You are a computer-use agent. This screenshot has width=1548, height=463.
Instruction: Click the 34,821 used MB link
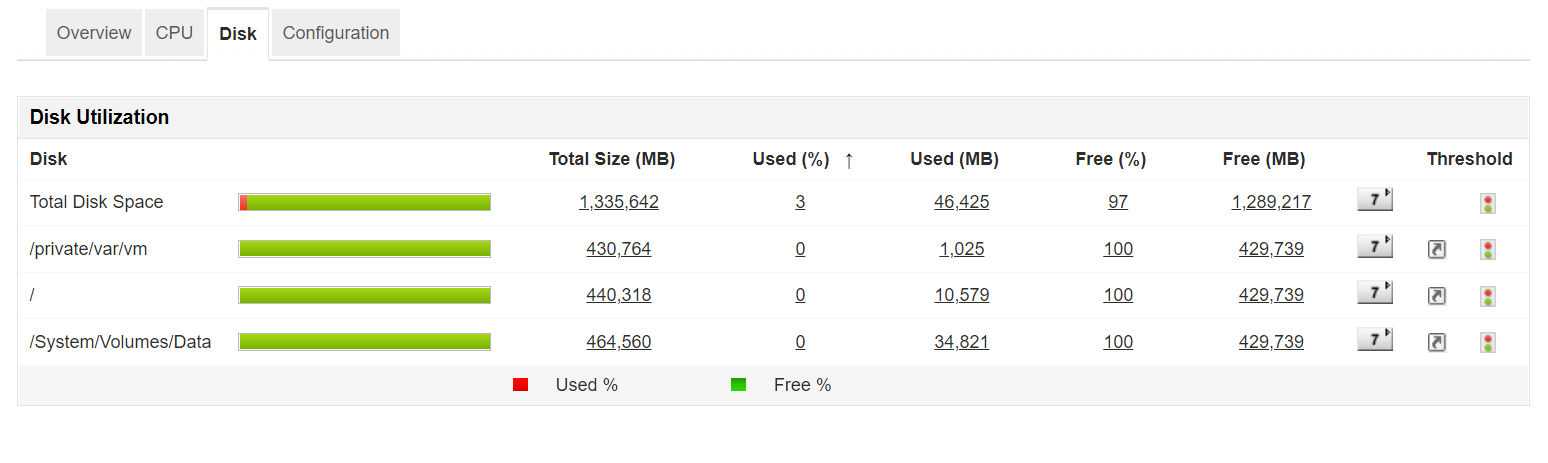[962, 342]
